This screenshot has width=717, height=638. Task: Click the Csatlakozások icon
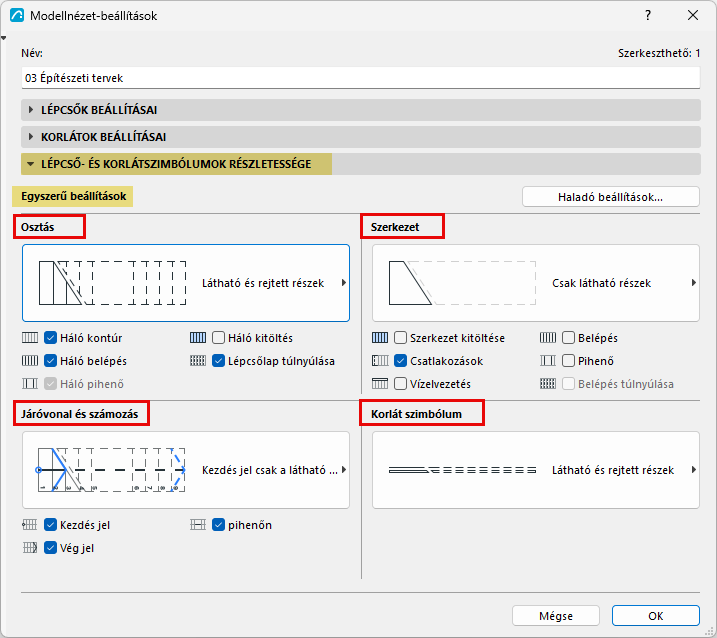[380, 360]
